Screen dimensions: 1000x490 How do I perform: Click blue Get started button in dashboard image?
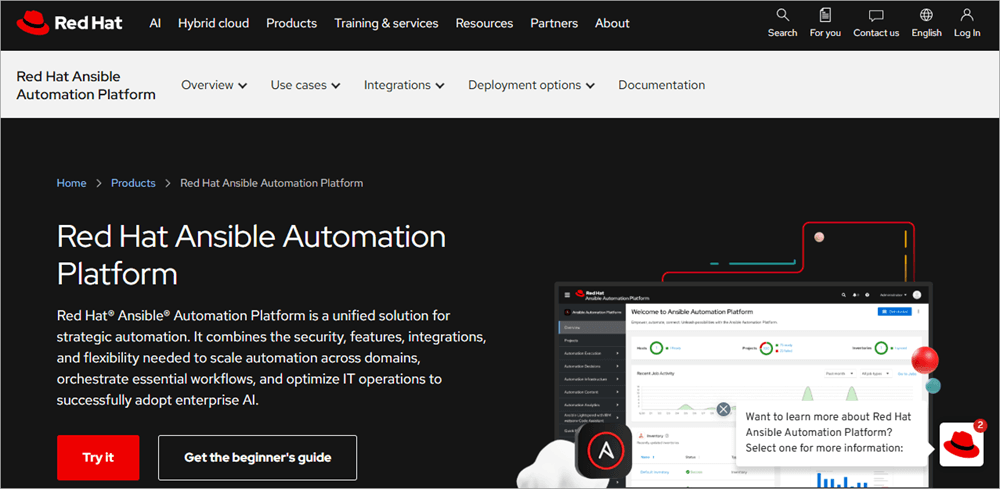[x=895, y=311]
